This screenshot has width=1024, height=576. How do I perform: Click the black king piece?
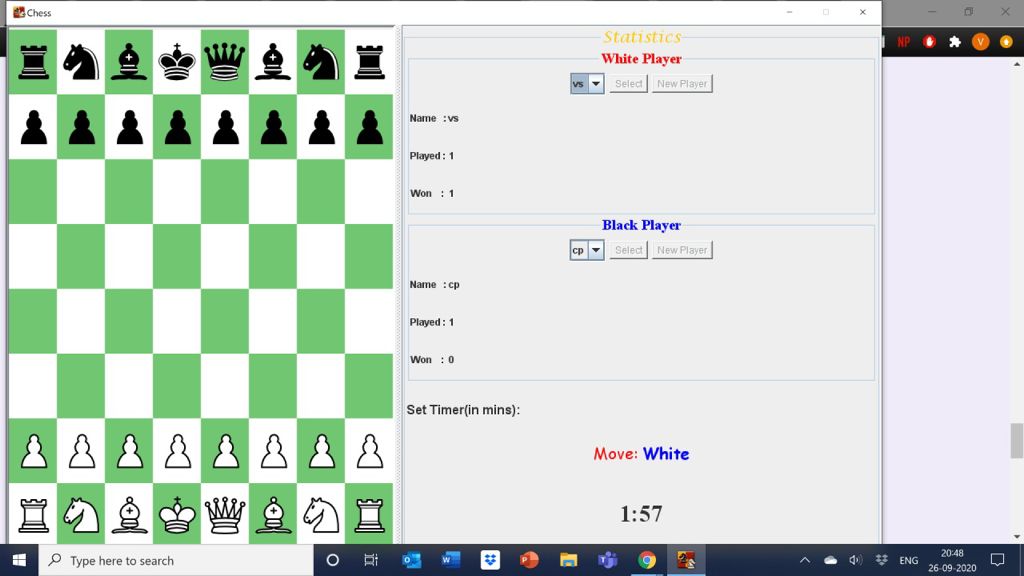(x=177, y=60)
